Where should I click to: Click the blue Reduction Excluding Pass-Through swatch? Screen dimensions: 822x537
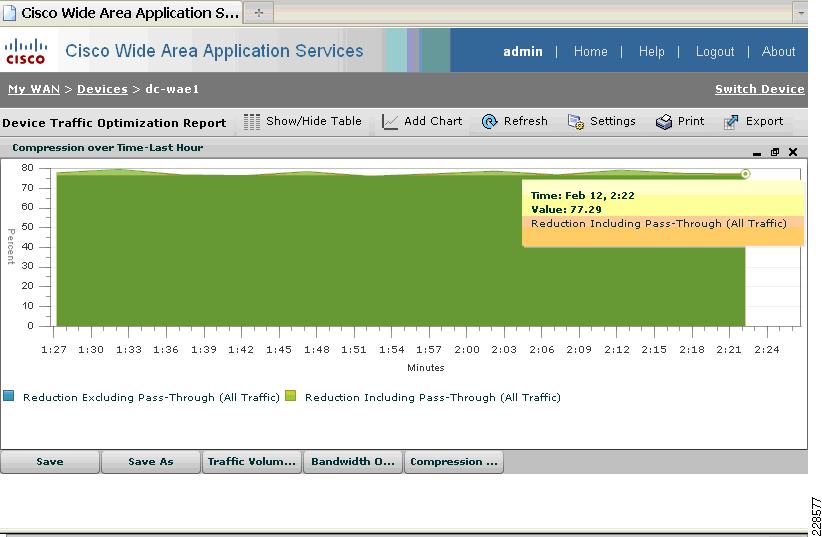click(x=8, y=396)
